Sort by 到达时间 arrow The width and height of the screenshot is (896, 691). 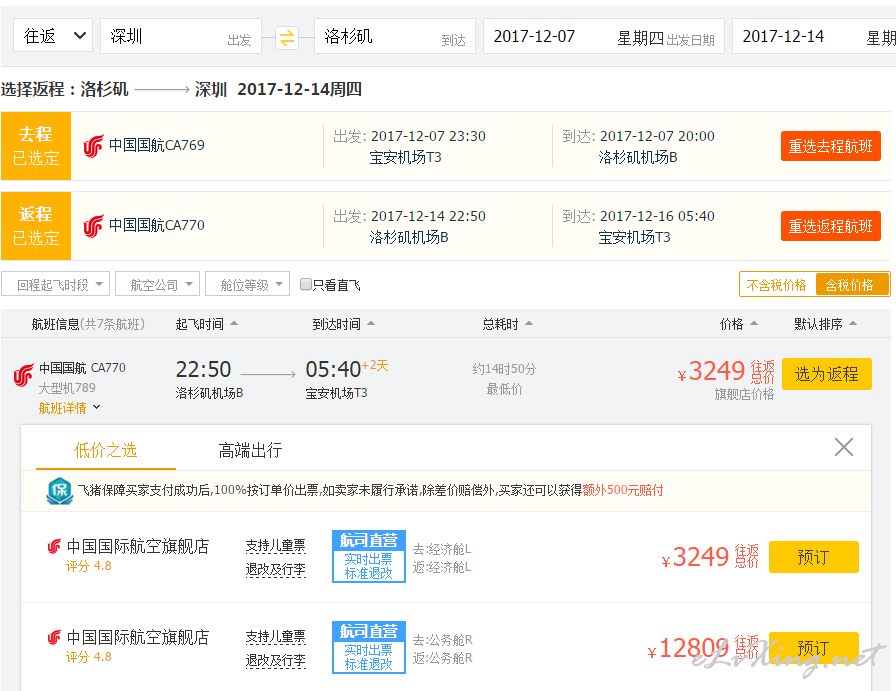pos(371,323)
